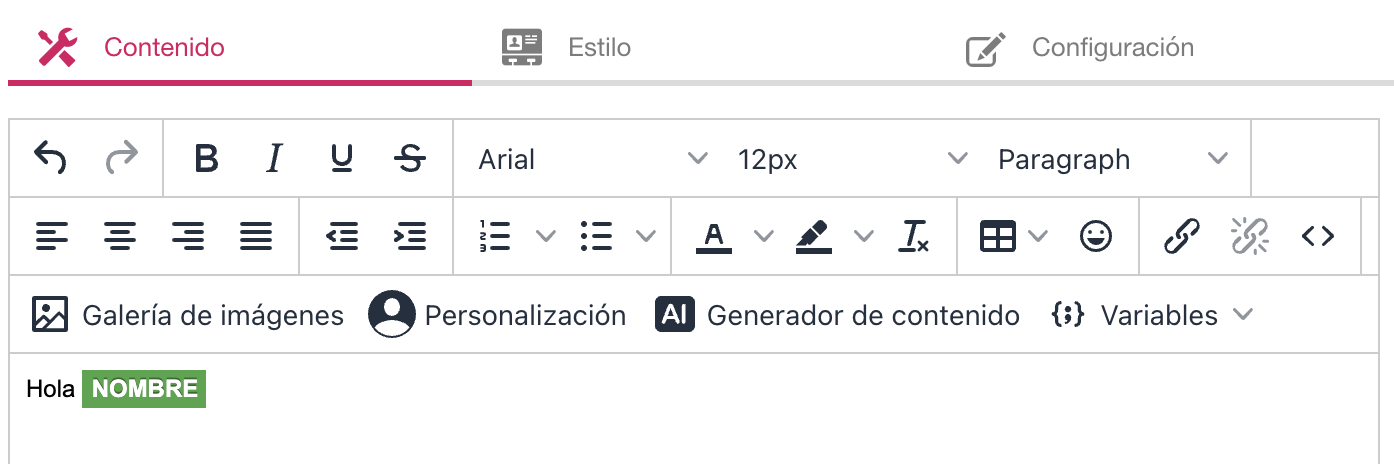Viewport: 1394px width, 464px height.
Task: Center-align the paragraph
Action: tap(120, 236)
